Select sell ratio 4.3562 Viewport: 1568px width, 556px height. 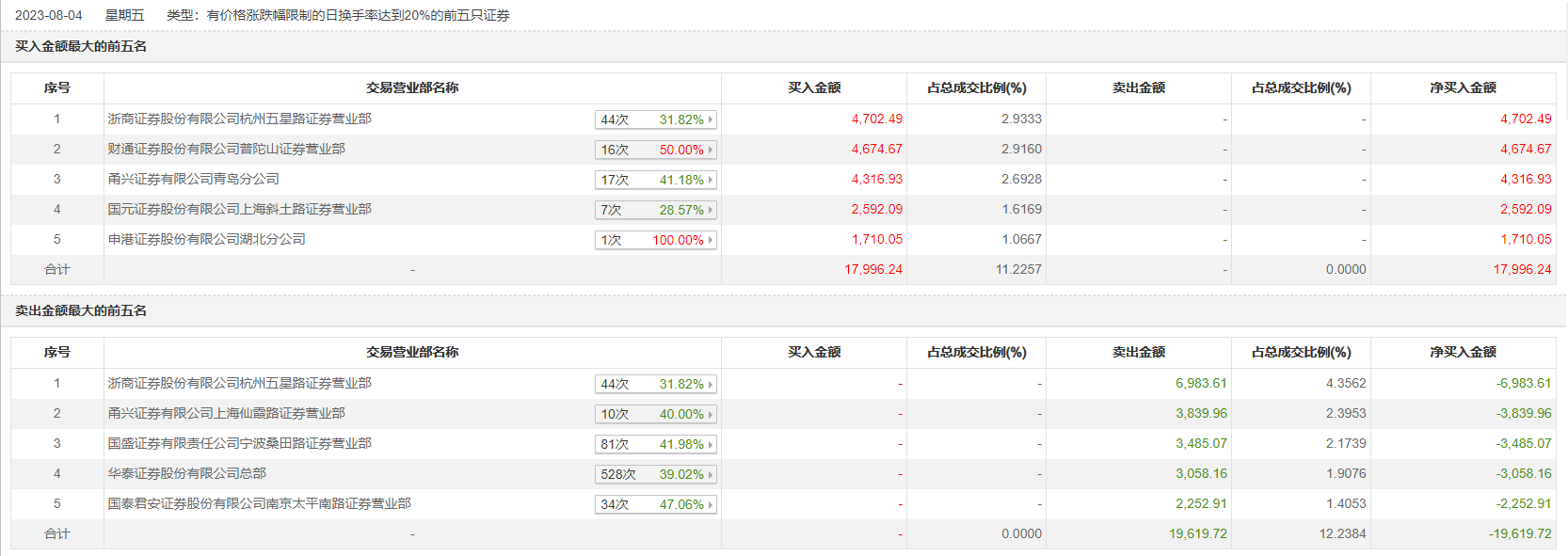tap(1346, 383)
